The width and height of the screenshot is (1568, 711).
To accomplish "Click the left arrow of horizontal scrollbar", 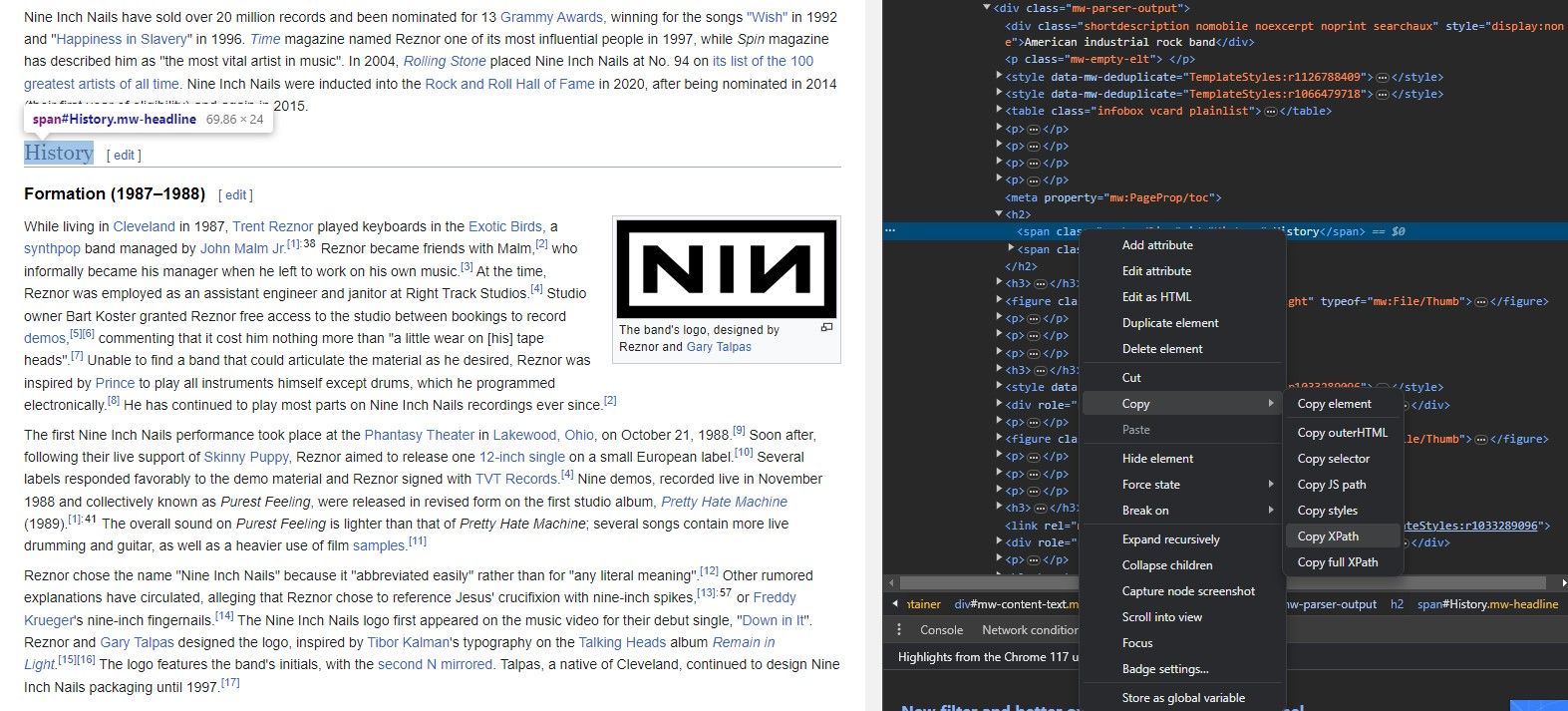I will (891, 582).
